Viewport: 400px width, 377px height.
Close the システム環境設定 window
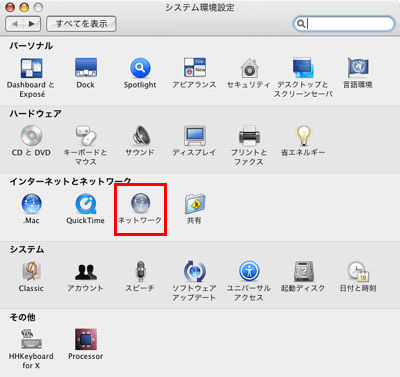[10, 7]
